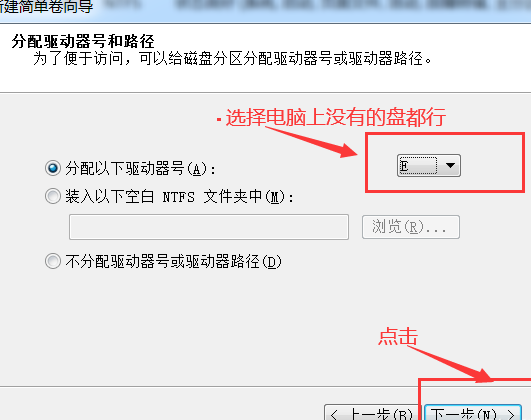The image size is (531, 420).
Task: Select the 分配以下驱动器号(A) radio button
Action: [53, 168]
